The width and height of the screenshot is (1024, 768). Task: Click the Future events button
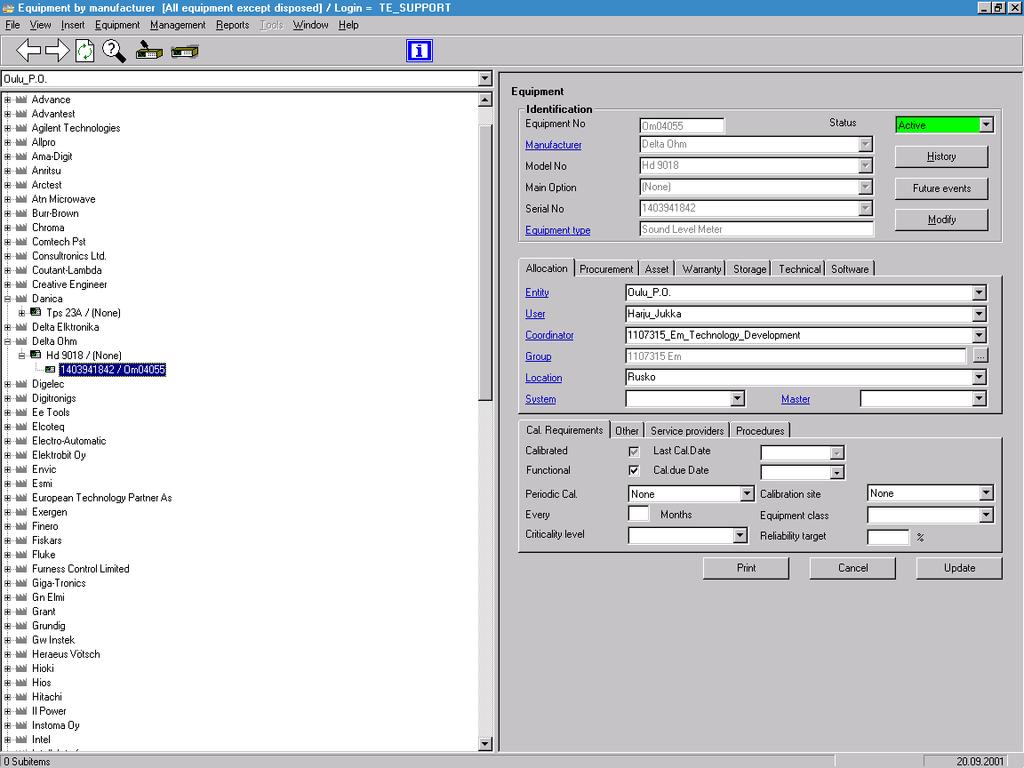click(941, 188)
